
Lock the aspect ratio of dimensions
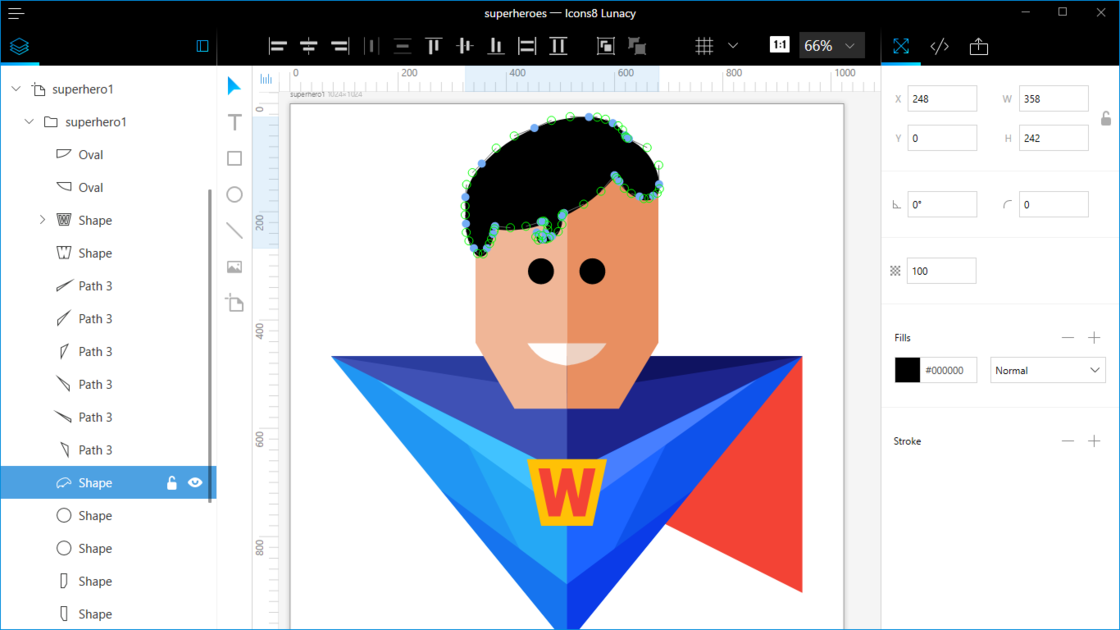pos(1105,118)
